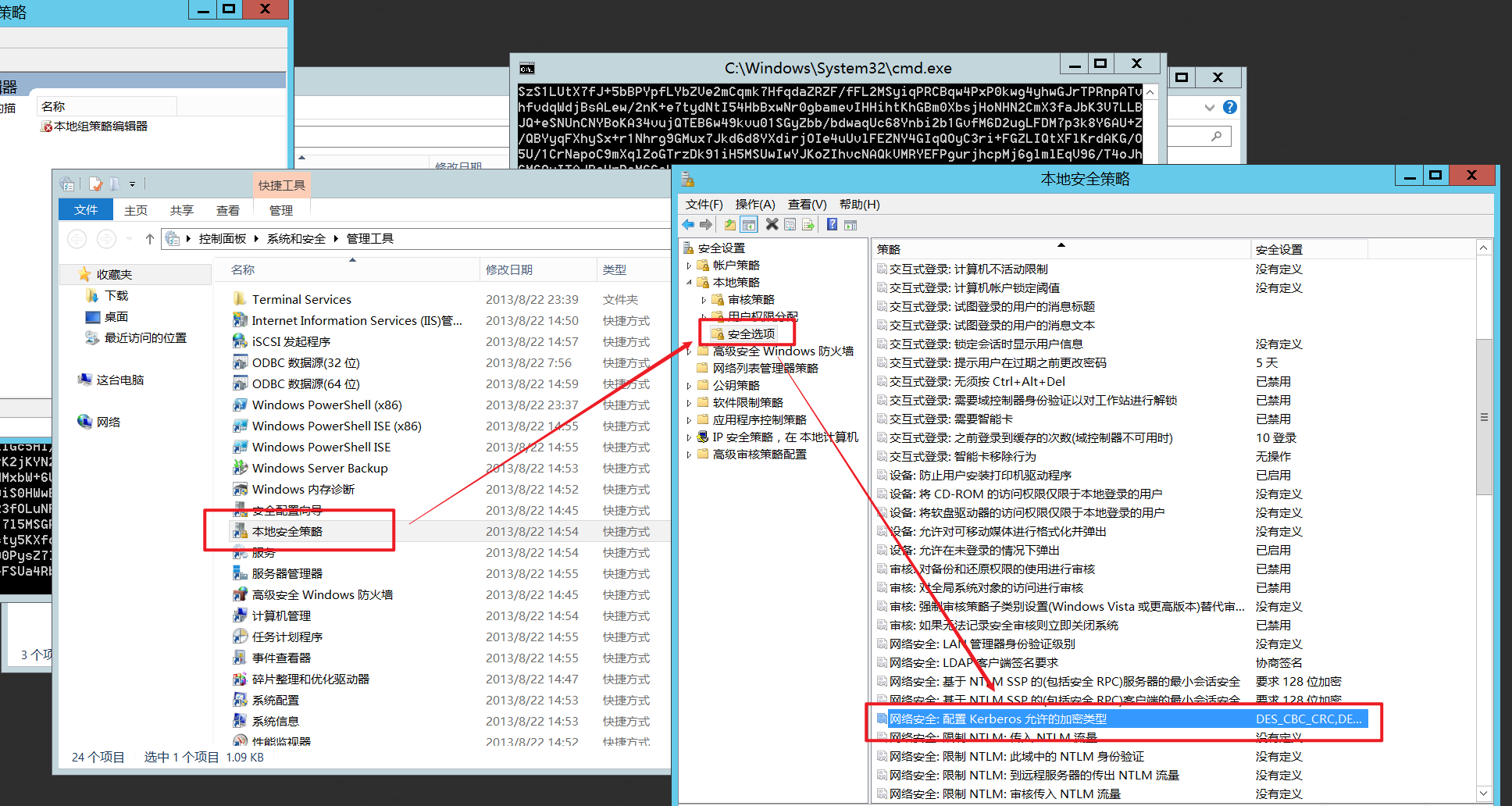Select the 安全选项 tree node
Viewport: 1512px width, 806px height.
tap(751, 334)
